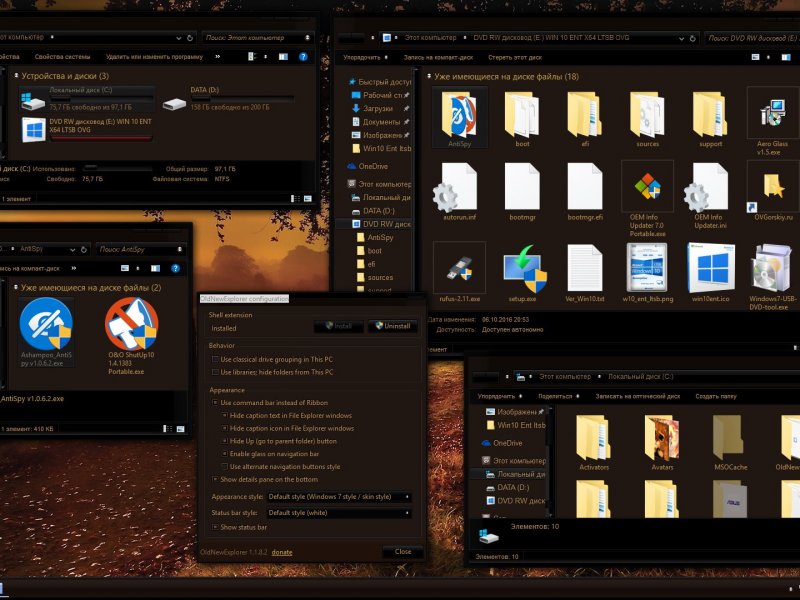This screenshot has height=600, width=800.
Task: Toggle the preview pane icon in Этот компьютер toolbar
Action: click(283, 57)
